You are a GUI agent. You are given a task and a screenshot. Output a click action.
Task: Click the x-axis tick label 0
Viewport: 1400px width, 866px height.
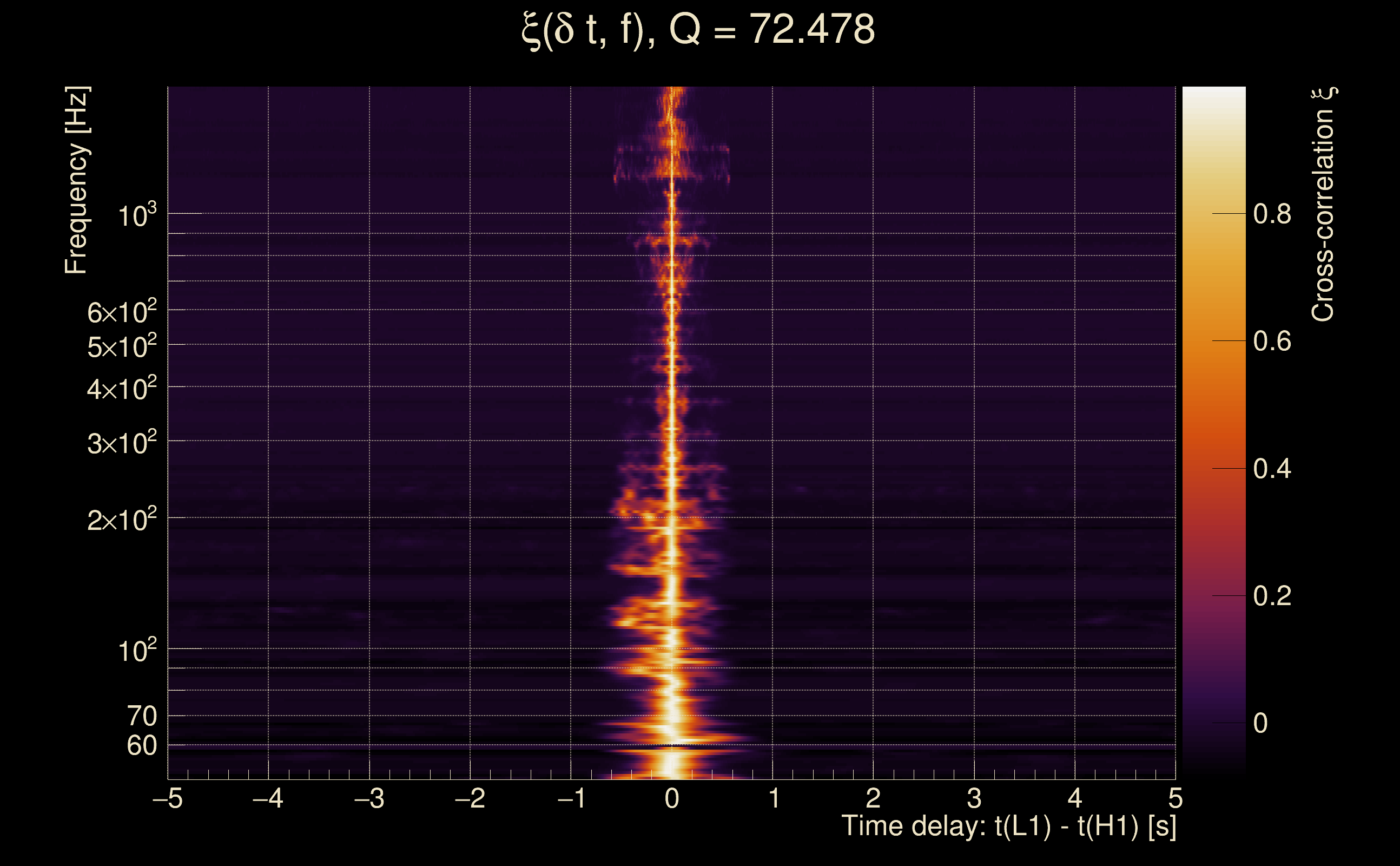click(672, 798)
